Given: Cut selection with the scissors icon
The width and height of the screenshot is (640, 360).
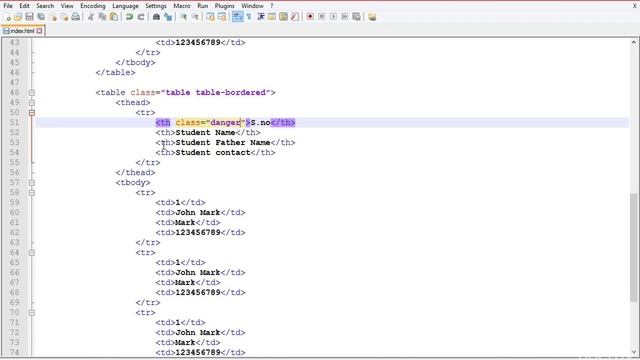Looking at the screenshot, I should [91, 17].
